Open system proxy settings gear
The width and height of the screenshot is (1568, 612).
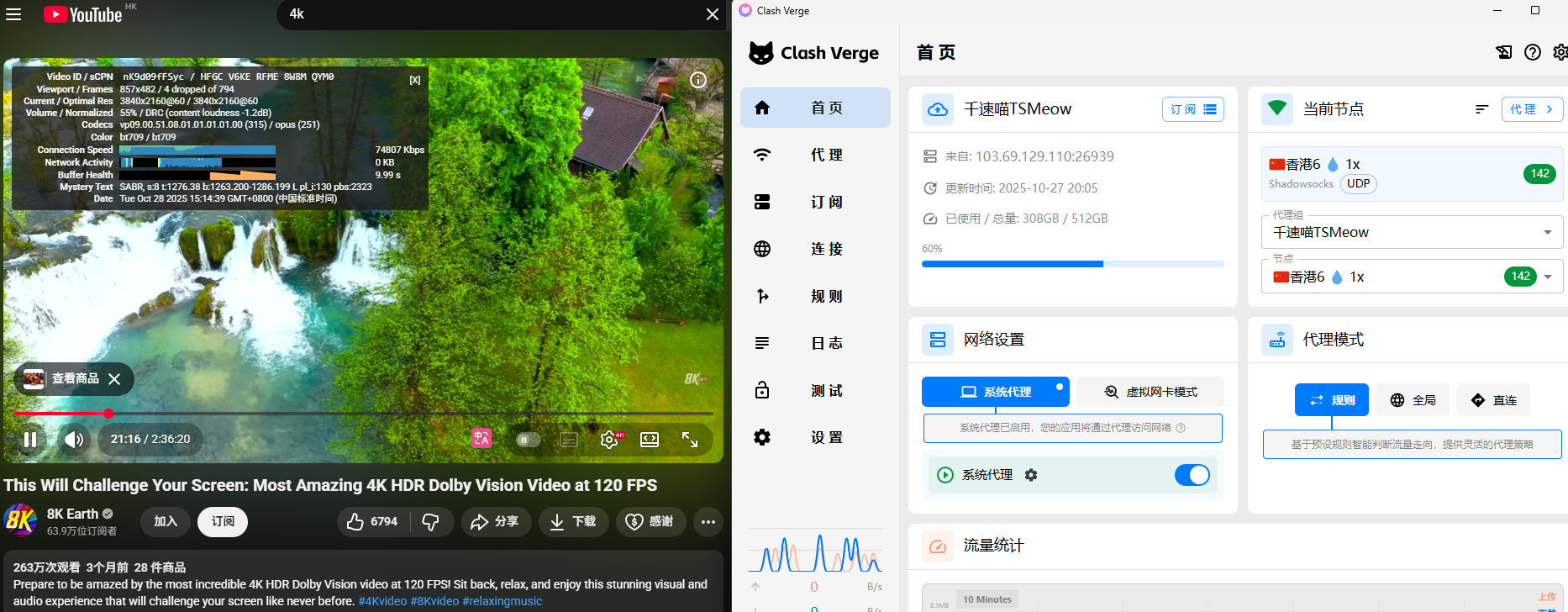(1031, 475)
